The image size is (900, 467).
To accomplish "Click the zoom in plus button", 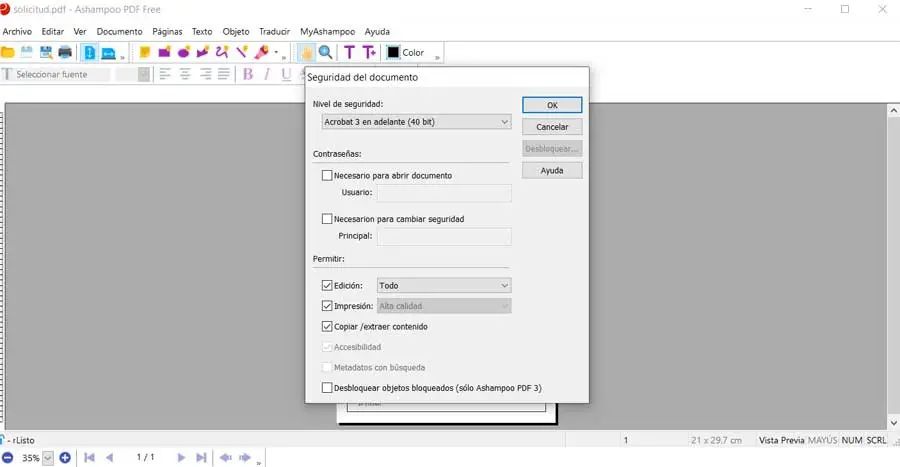I will click(65, 458).
